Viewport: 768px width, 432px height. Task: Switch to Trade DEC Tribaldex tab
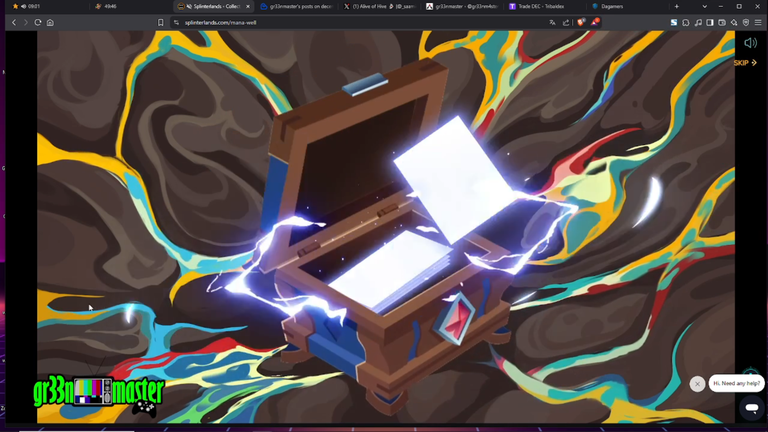(545, 6)
